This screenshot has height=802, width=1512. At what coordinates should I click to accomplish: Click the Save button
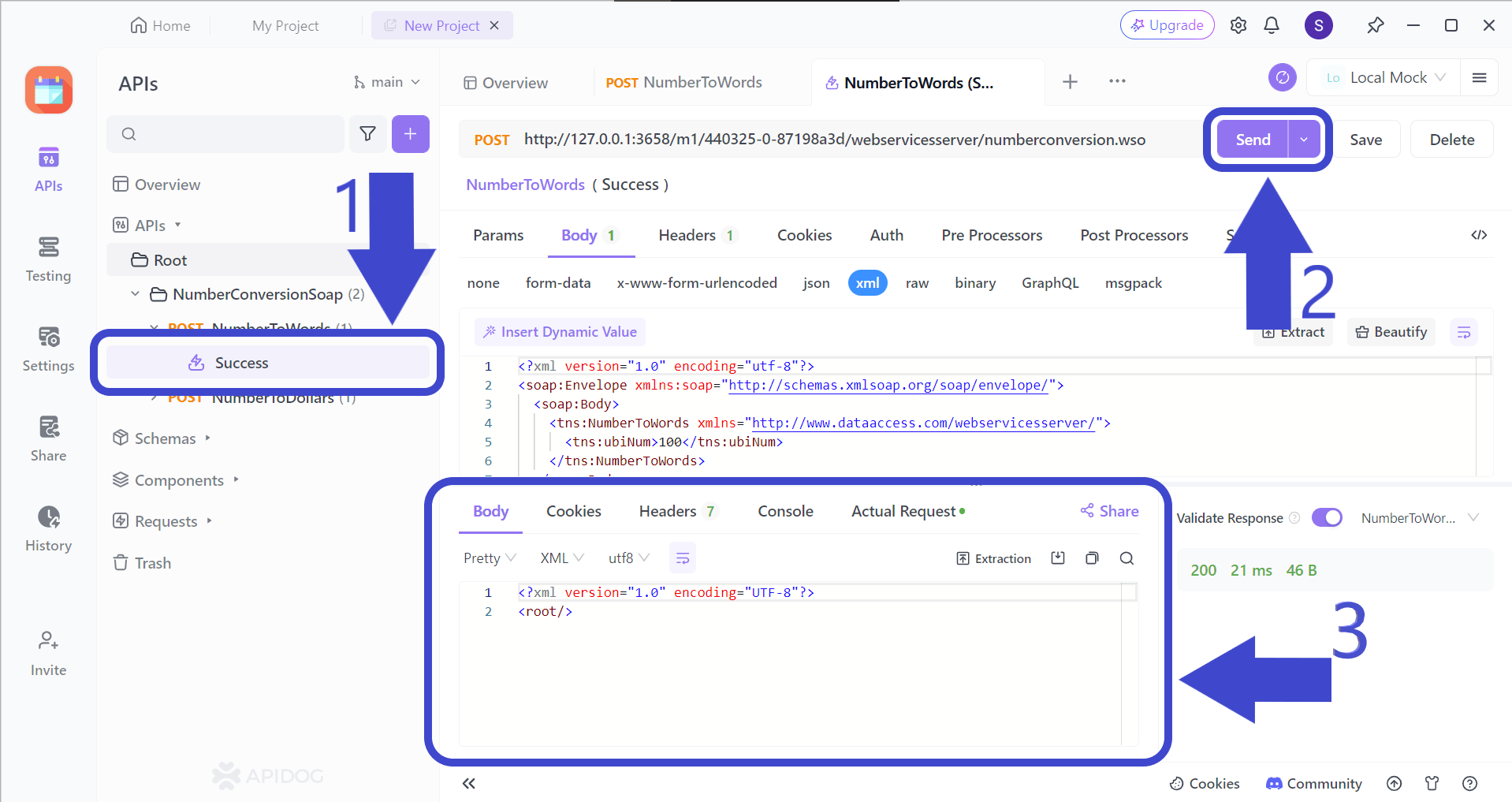pyautogui.click(x=1366, y=139)
